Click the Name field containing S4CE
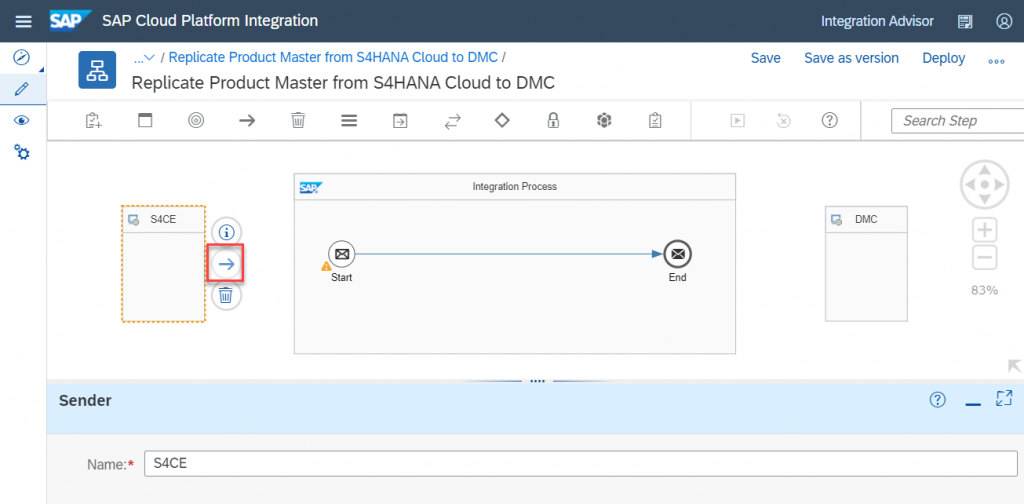The height and width of the screenshot is (504, 1024). click(581, 464)
